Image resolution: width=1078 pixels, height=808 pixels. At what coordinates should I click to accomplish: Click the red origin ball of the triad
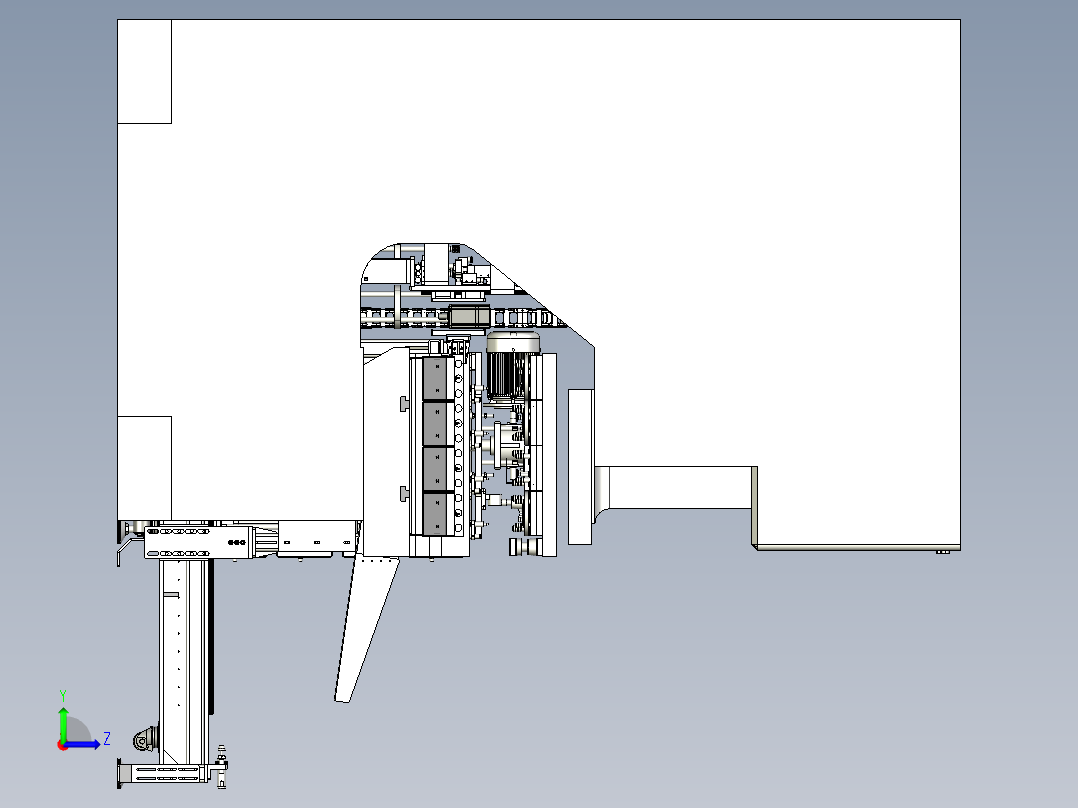pyautogui.click(x=63, y=745)
